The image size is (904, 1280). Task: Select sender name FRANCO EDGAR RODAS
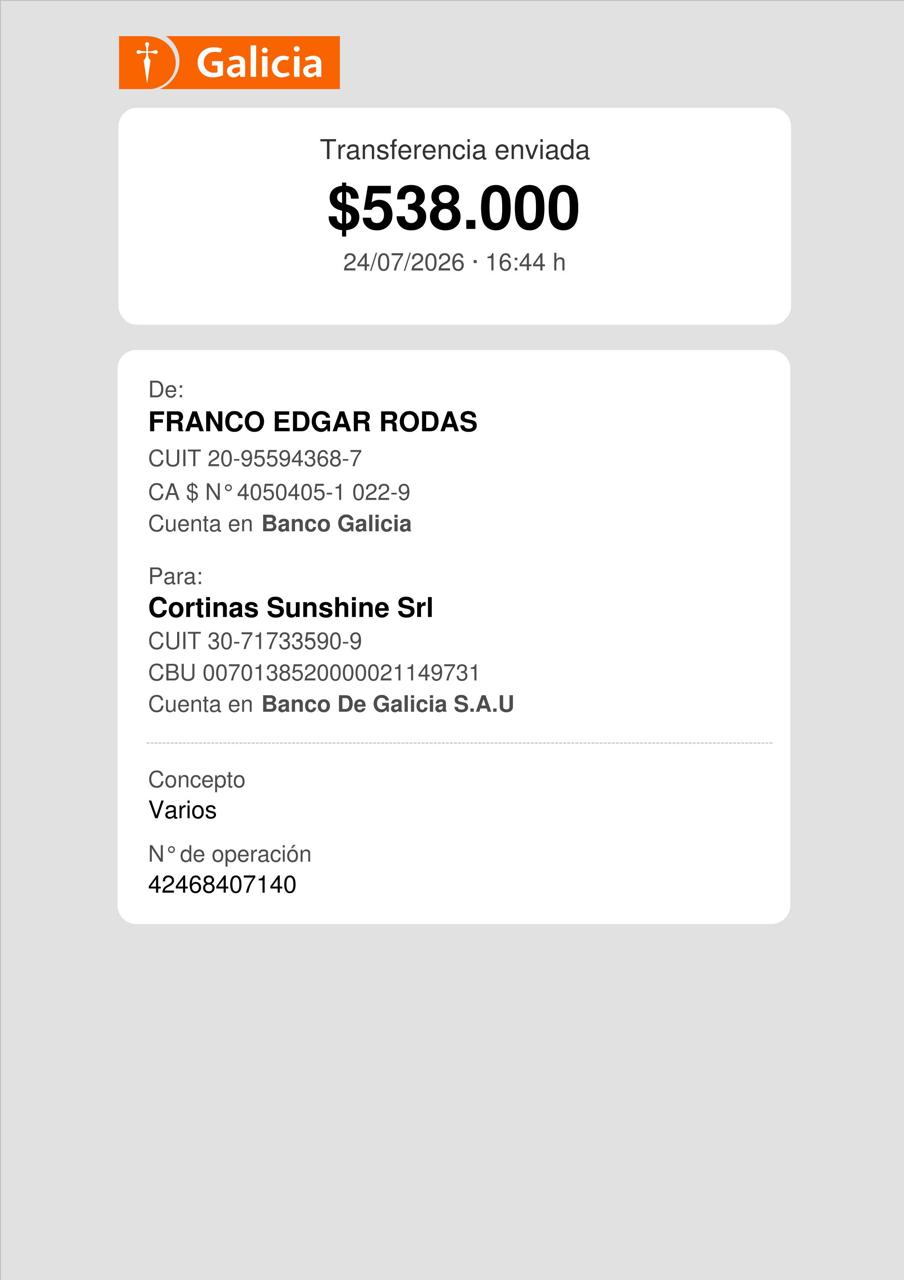coord(313,422)
